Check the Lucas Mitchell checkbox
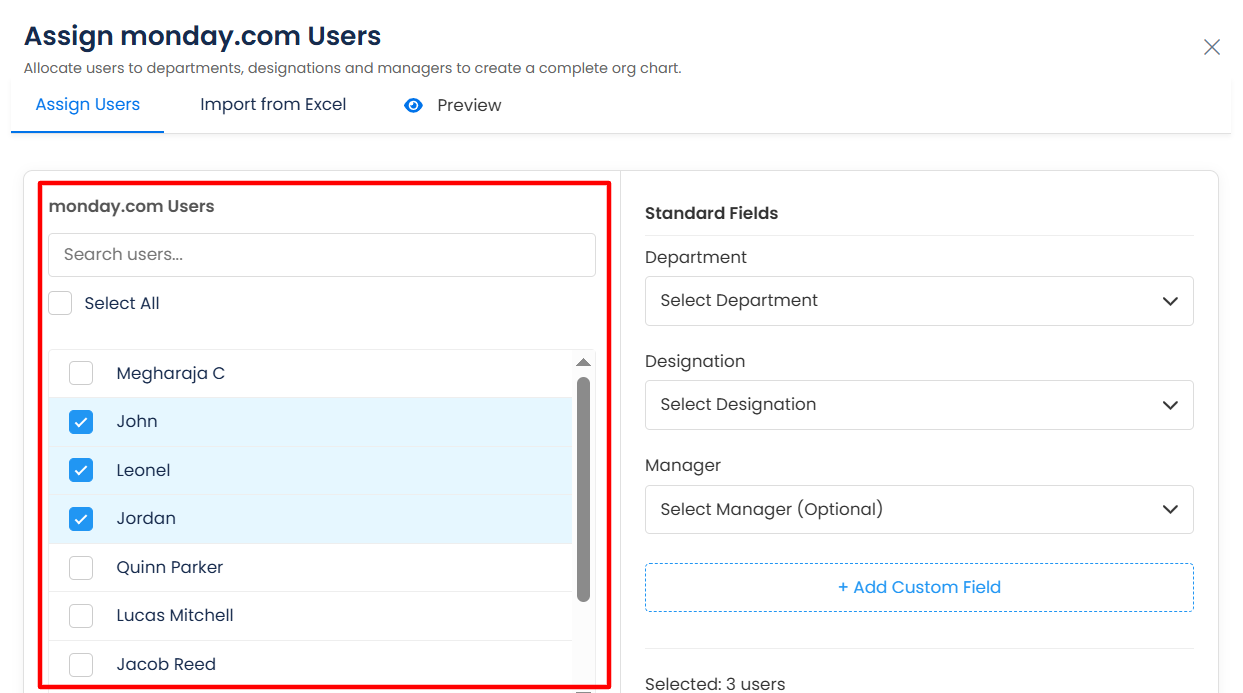The height and width of the screenshot is (693, 1243). (81, 616)
